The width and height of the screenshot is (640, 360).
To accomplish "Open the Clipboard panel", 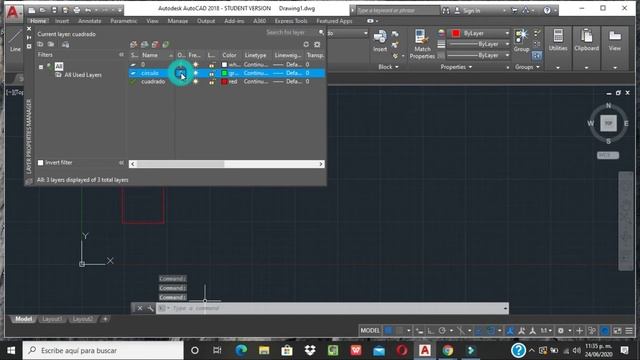I will (586, 40).
